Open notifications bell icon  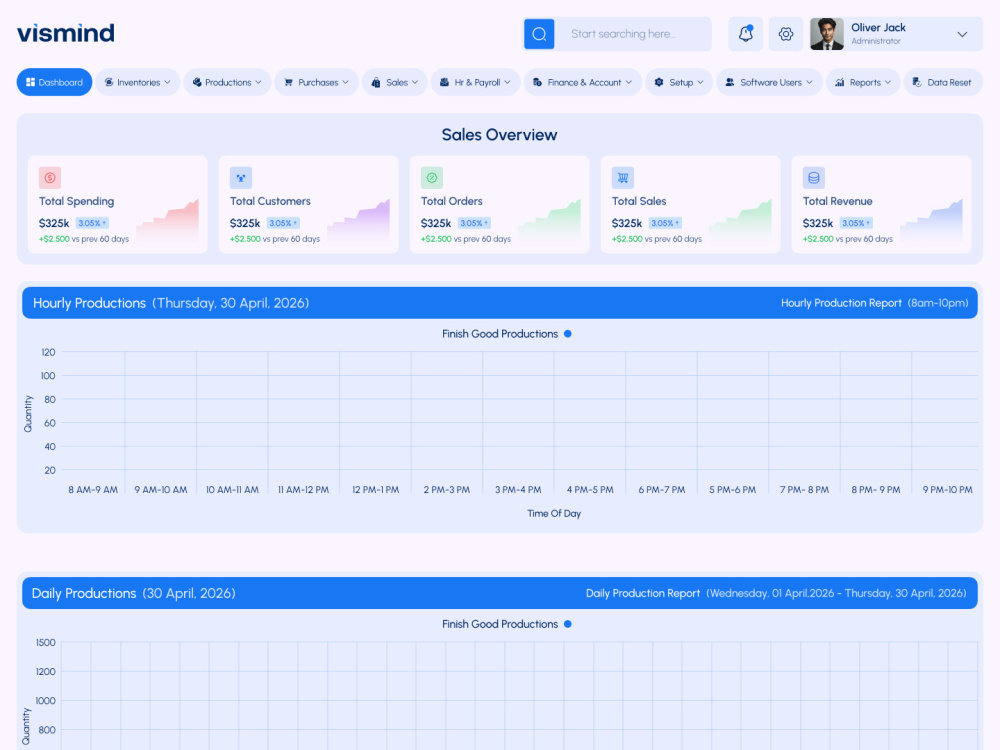[746, 34]
